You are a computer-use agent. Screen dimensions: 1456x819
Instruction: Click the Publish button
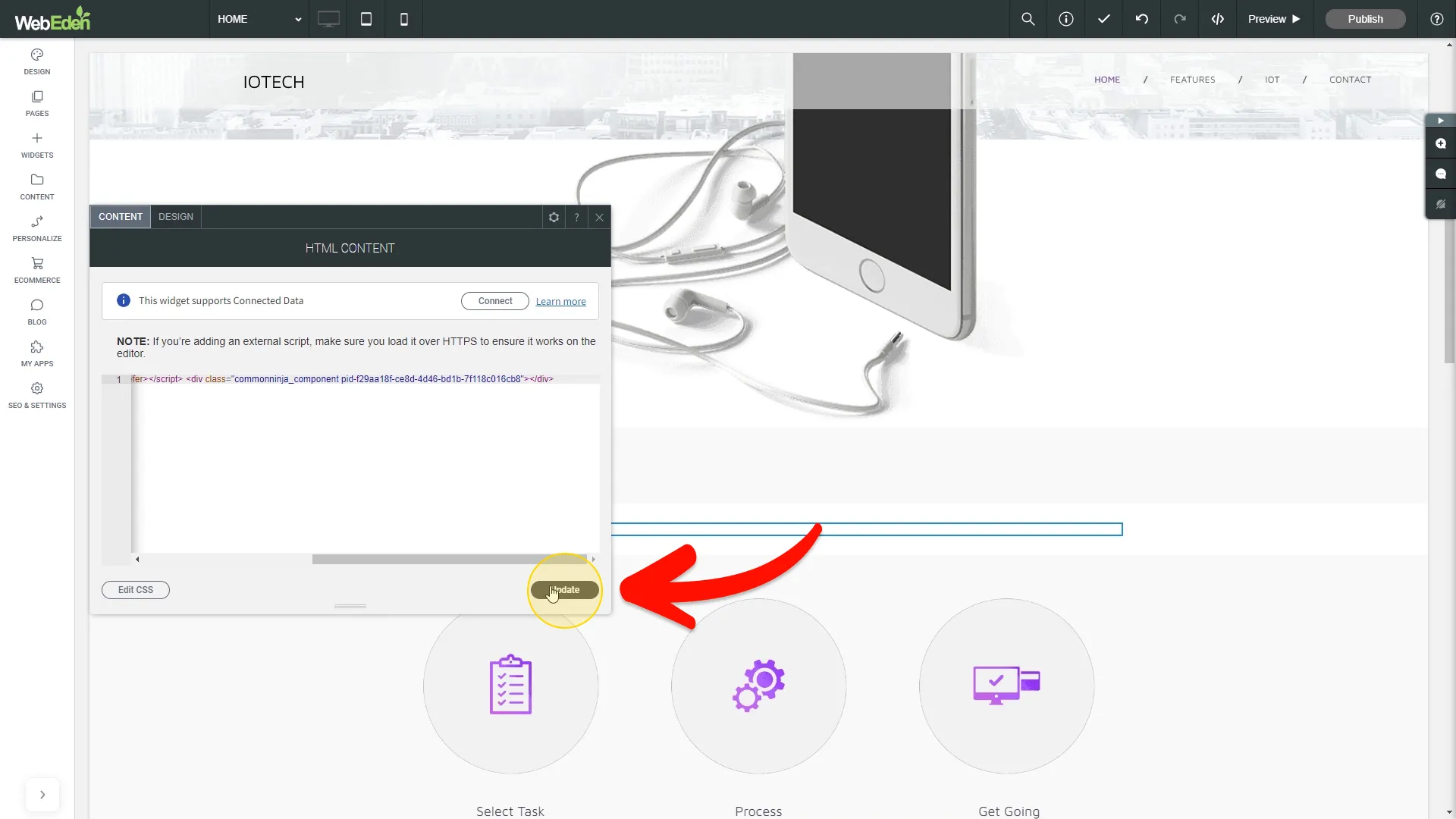1366,19
